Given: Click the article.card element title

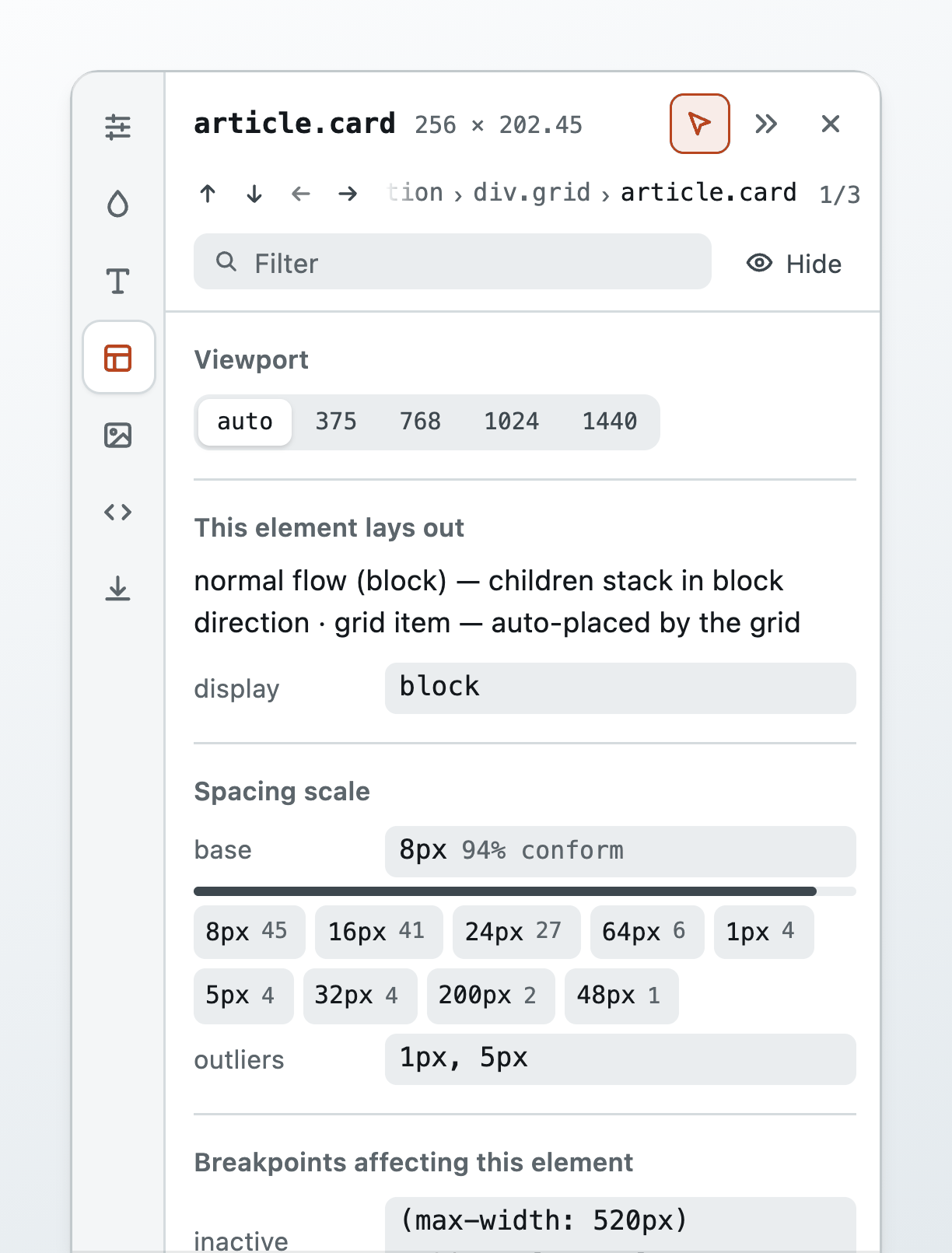Looking at the screenshot, I should pos(295,124).
